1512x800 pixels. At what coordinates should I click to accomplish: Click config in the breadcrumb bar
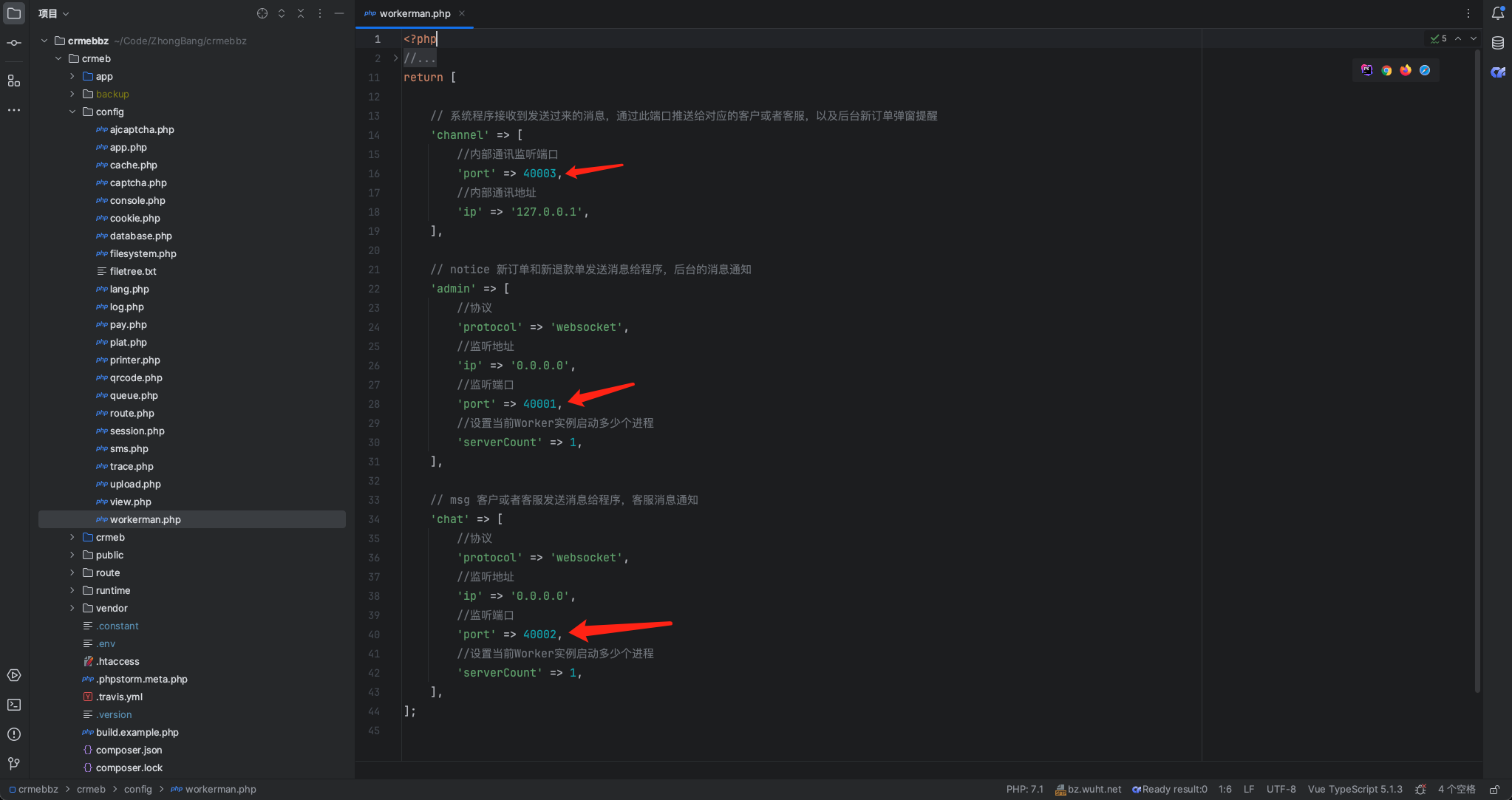pos(137,789)
